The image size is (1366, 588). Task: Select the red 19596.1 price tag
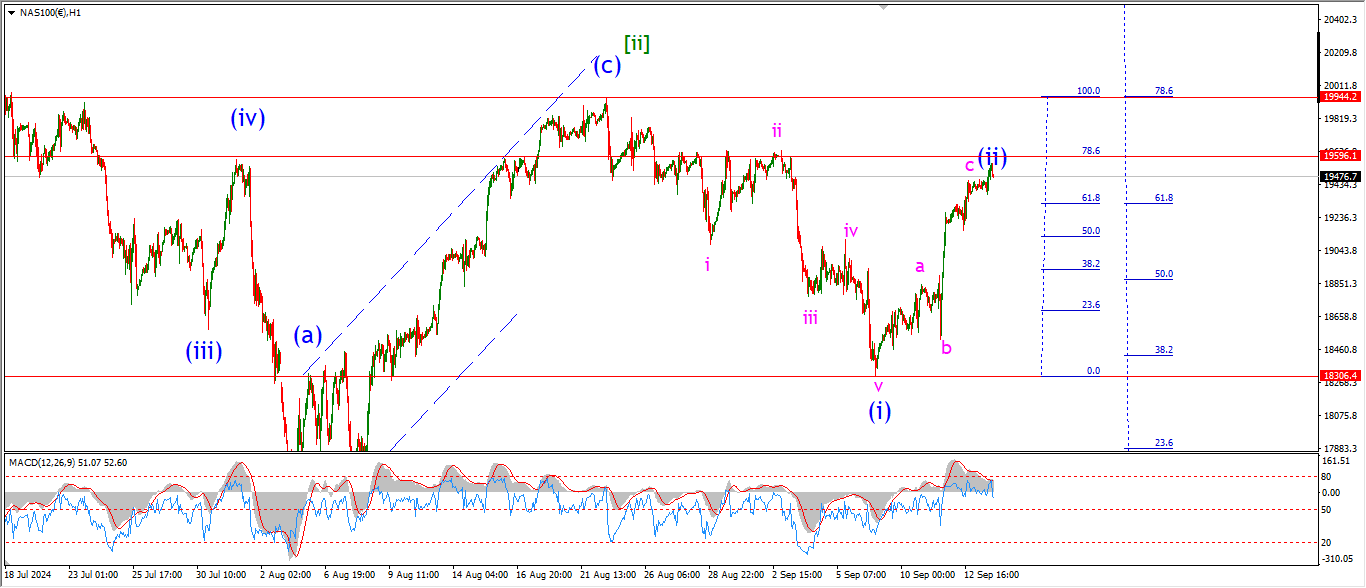click(1340, 156)
